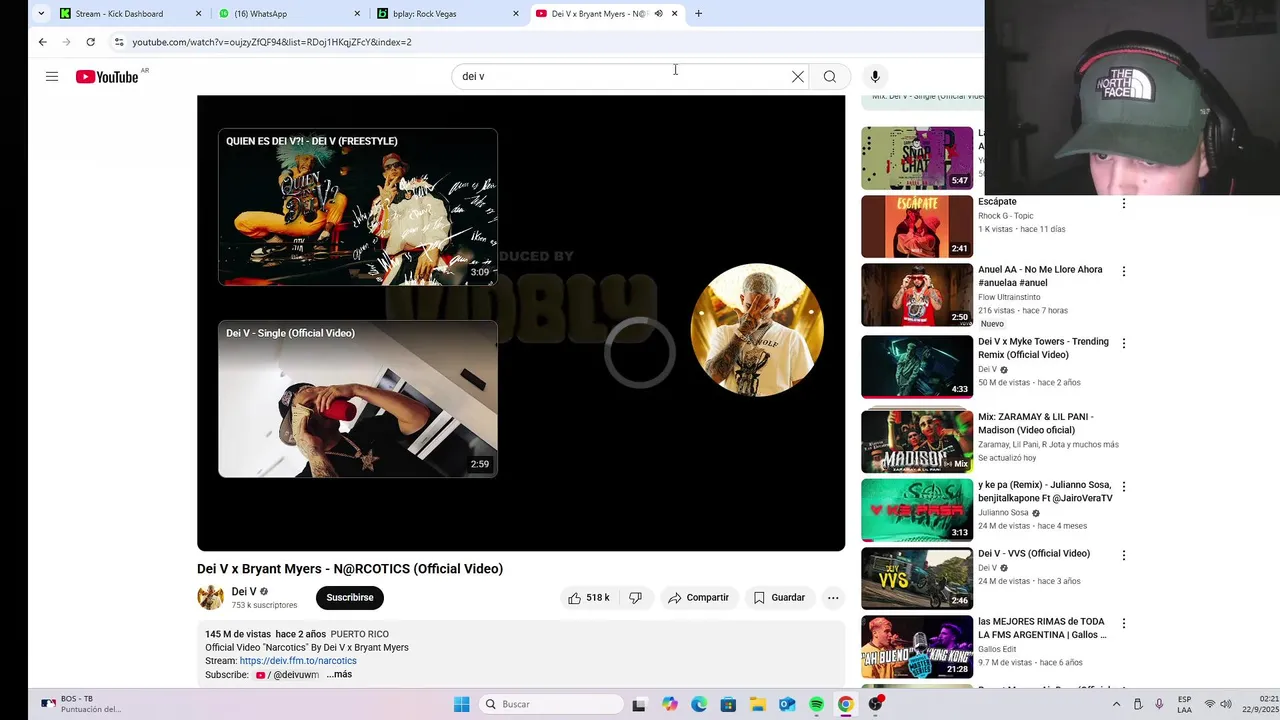The width and height of the screenshot is (1280, 720).
Task: Switch to the WhatsApp tab
Action: pos(290,14)
